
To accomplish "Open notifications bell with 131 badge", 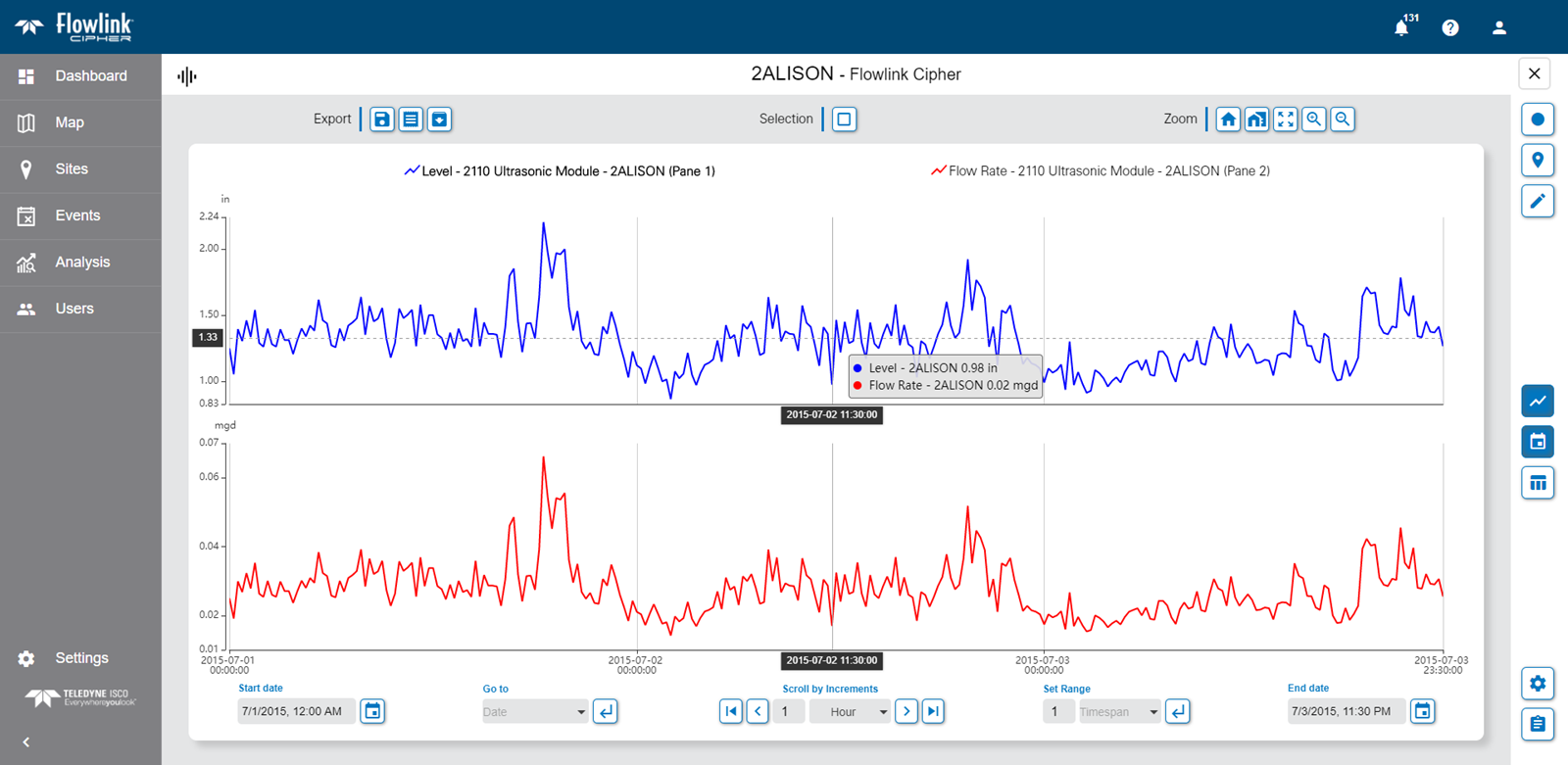I will point(1401,27).
